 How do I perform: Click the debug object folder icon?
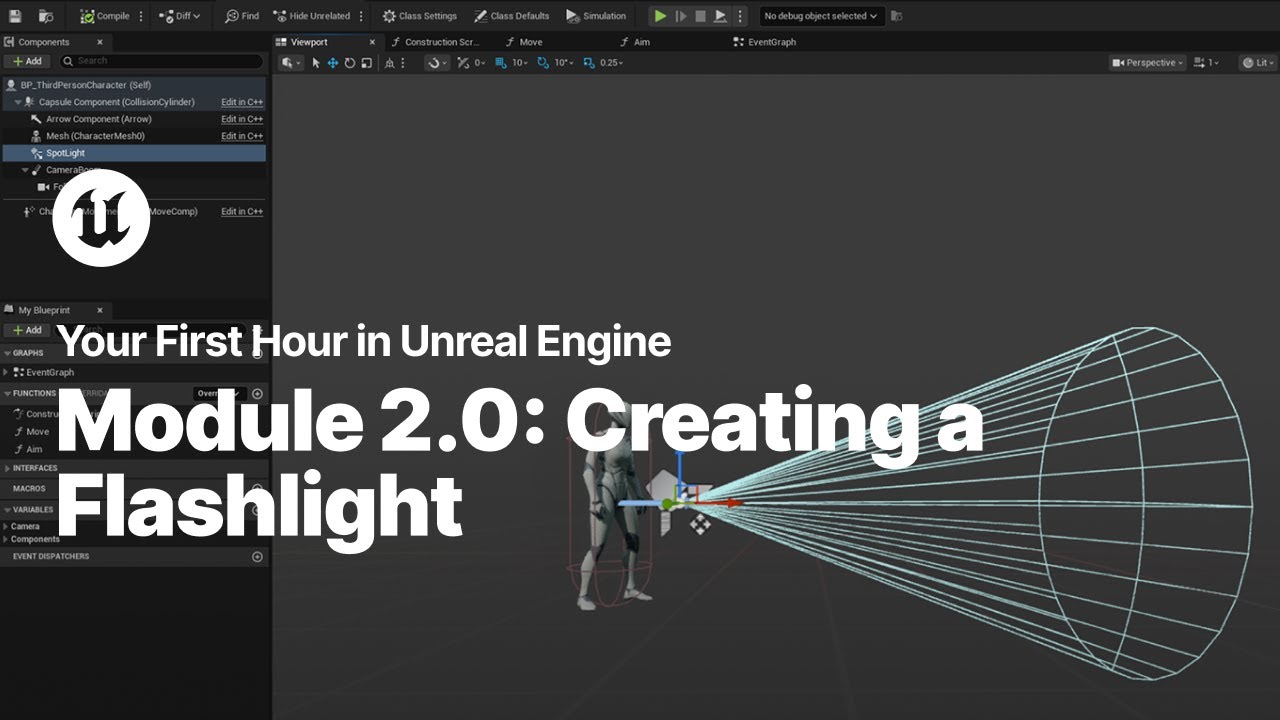tap(896, 16)
